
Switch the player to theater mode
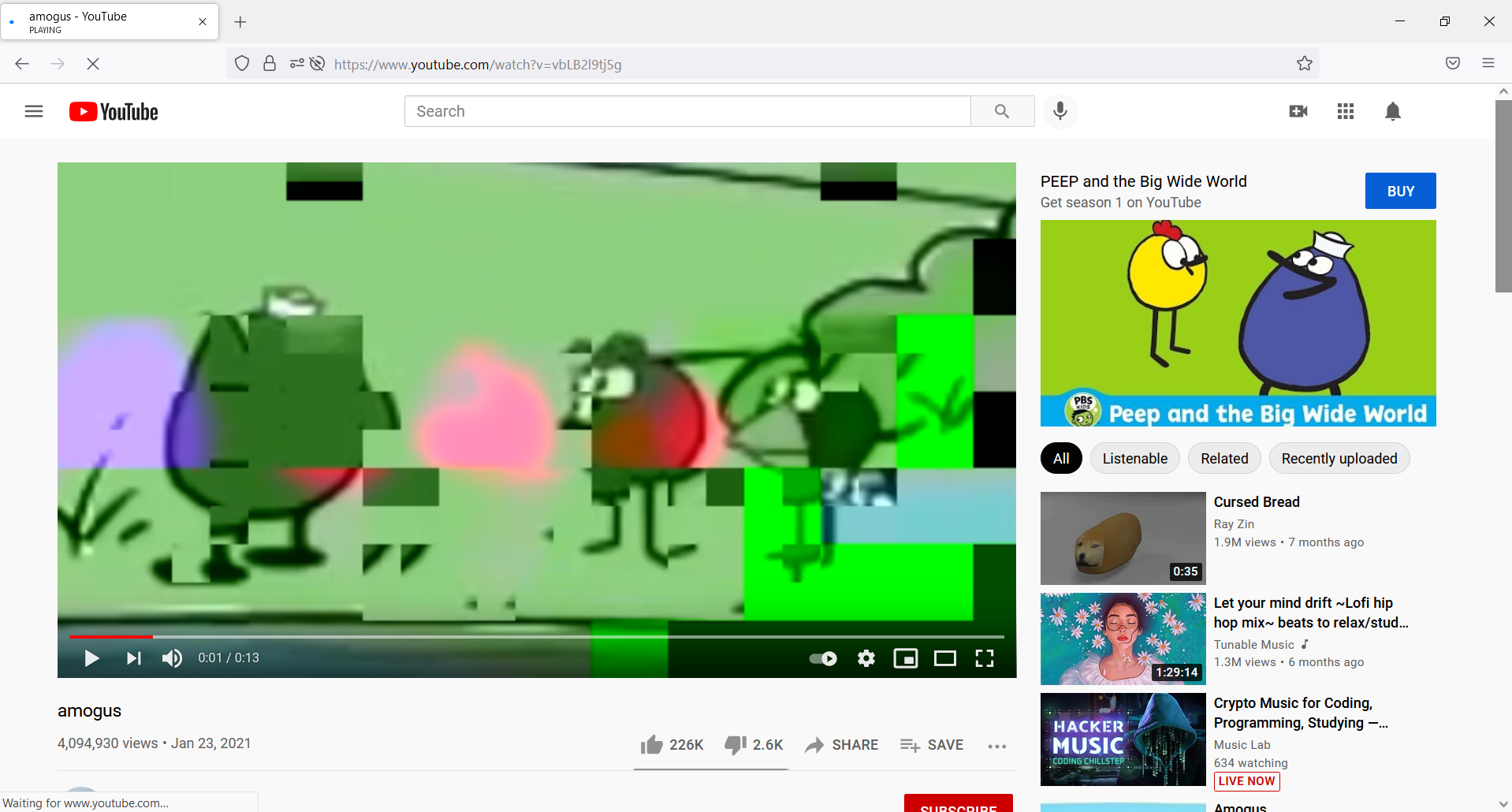click(945, 658)
